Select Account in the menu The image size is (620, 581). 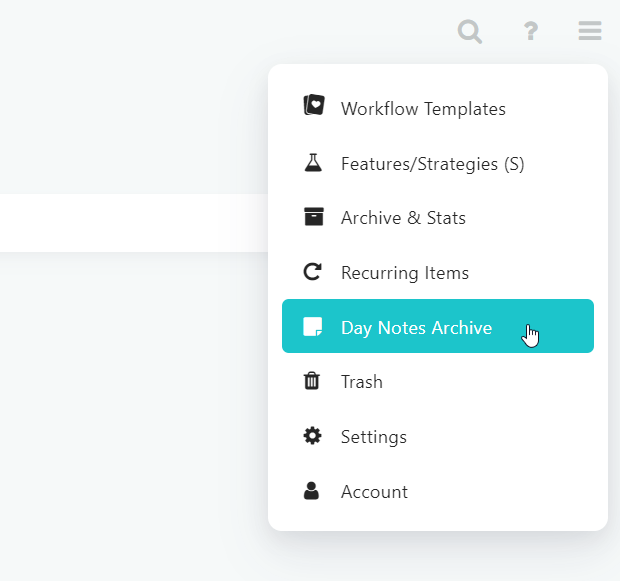(438, 491)
